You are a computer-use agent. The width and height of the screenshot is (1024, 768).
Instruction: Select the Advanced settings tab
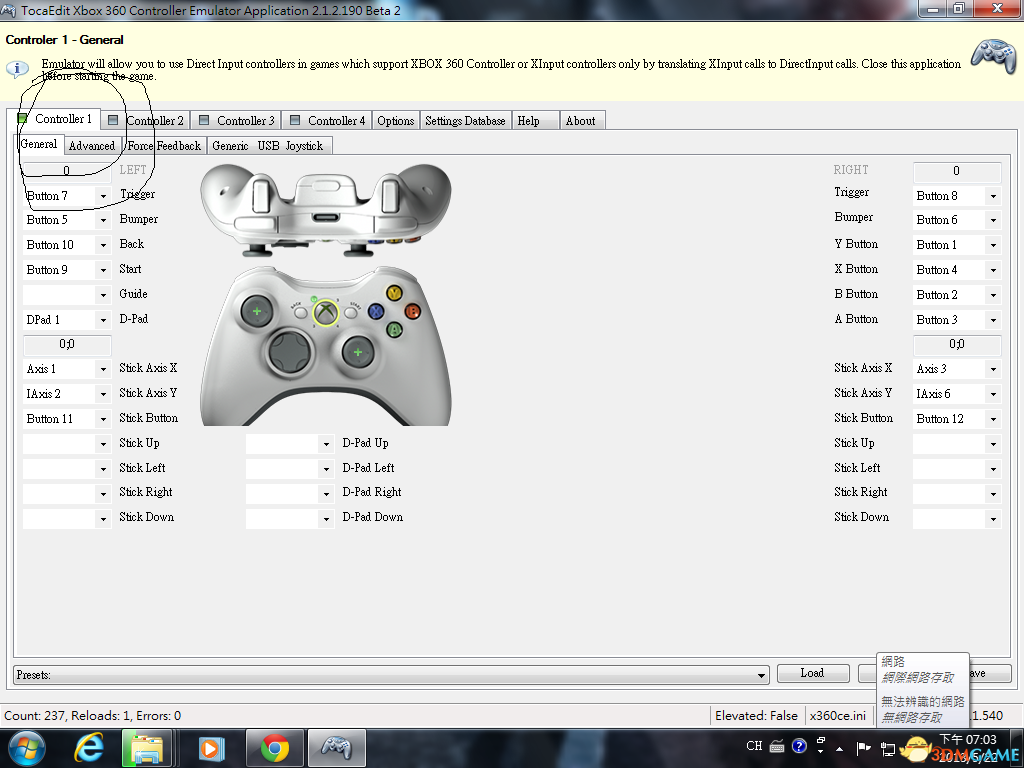click(x=91, y=146)
